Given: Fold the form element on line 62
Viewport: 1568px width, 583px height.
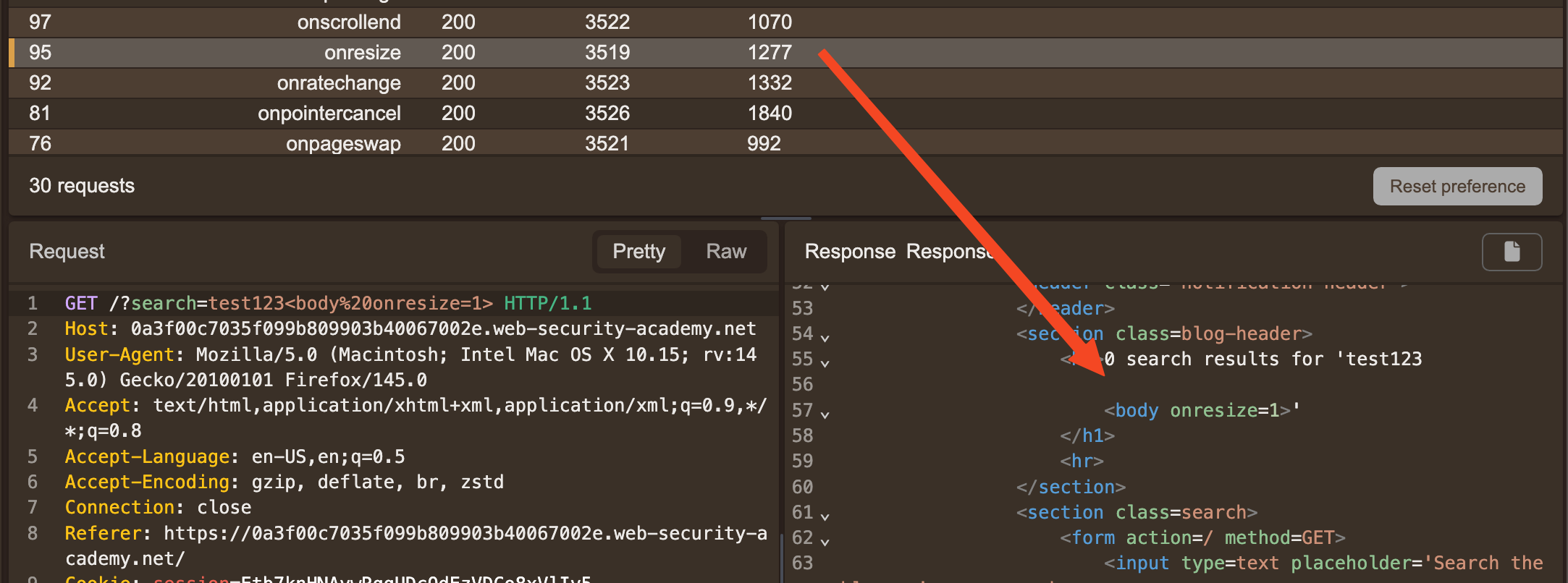Looking at the screenshot, I should [x=825, y=540].
